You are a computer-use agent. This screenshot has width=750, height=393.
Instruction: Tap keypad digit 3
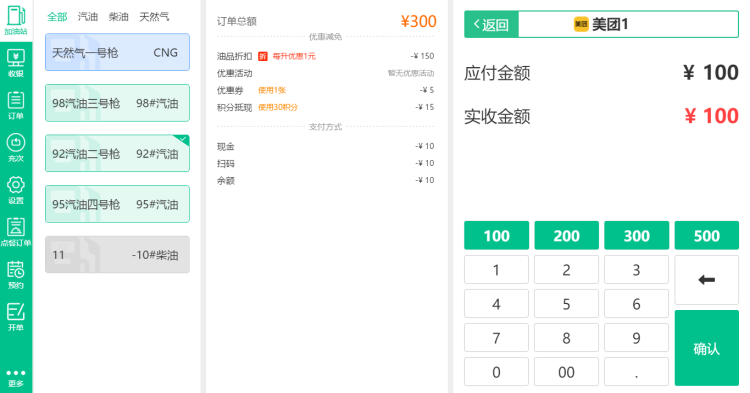click(637, 270)
